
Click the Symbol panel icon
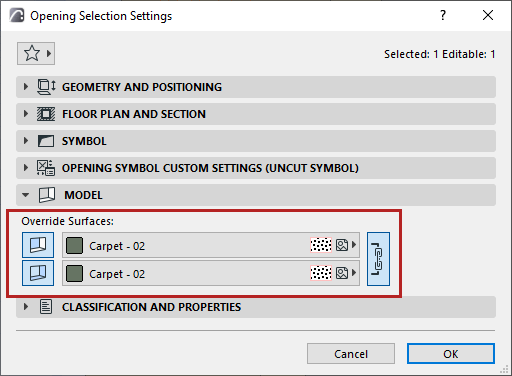coord(46,141)
